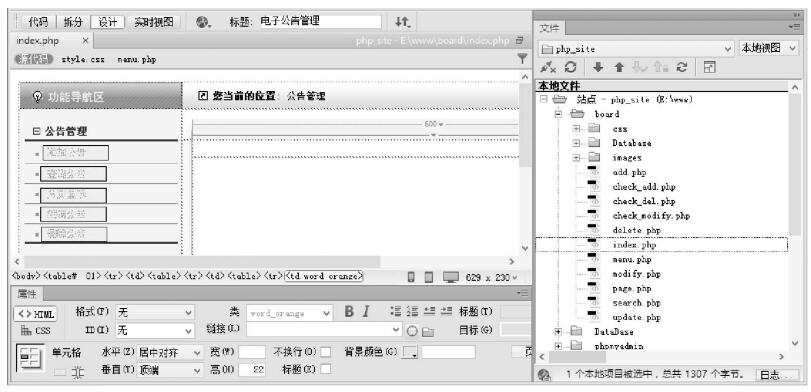
Task: Switch Properties panel to CSS mode
Action: coord(36,331)
